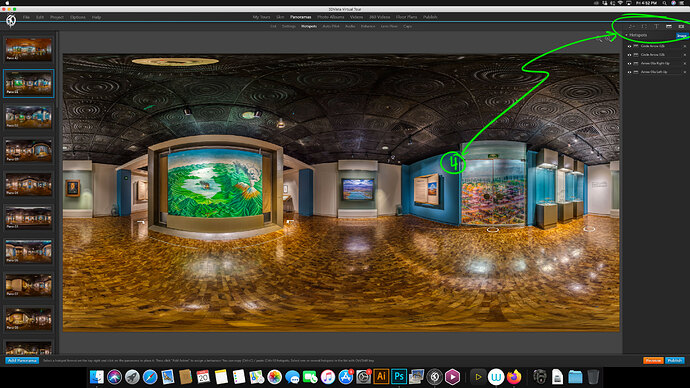
Task: Open Spotlight search in macOS menu bar
Action: point(664,3)
